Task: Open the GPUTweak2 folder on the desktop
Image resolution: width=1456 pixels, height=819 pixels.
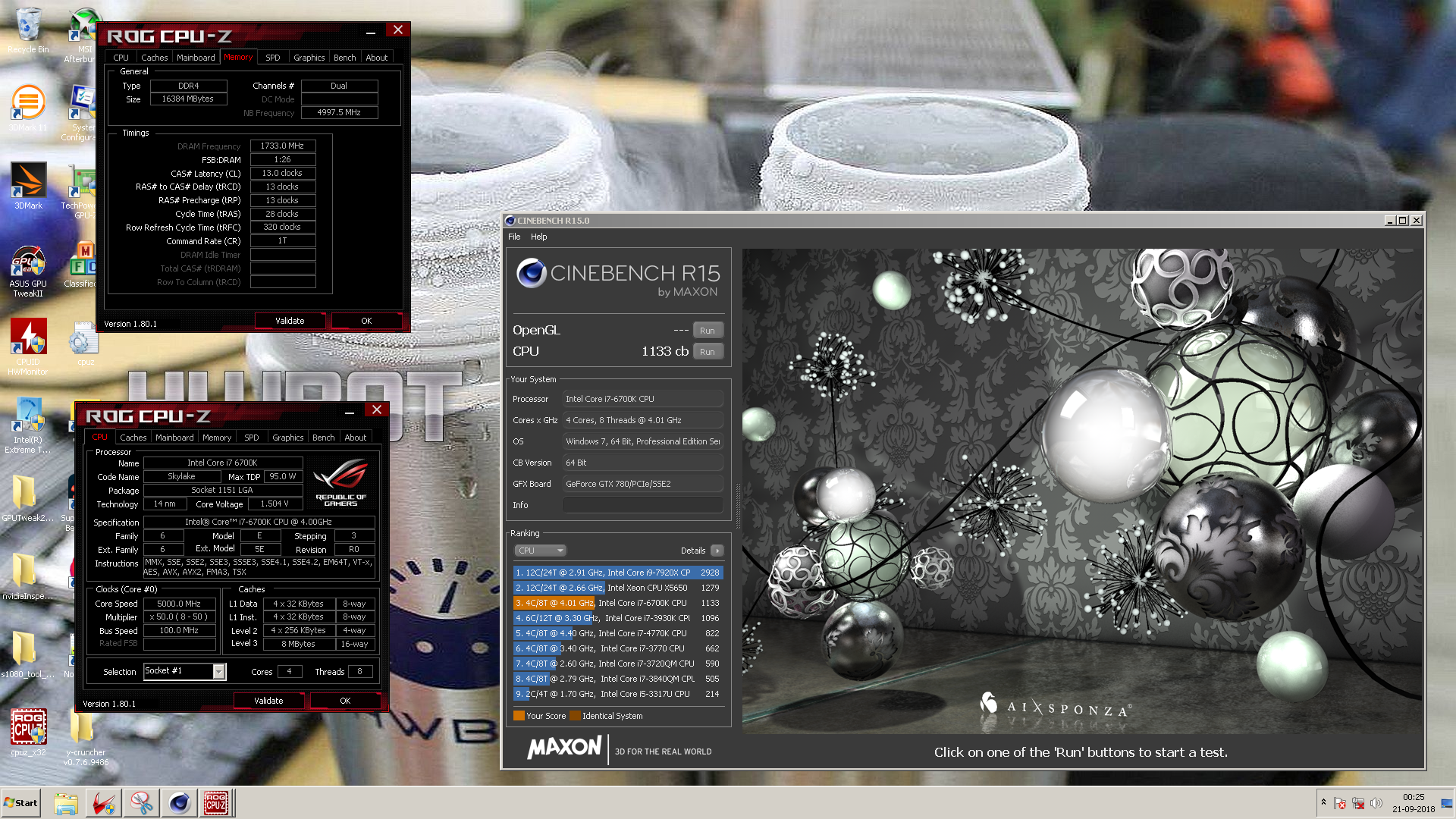Action: [27, 498]
